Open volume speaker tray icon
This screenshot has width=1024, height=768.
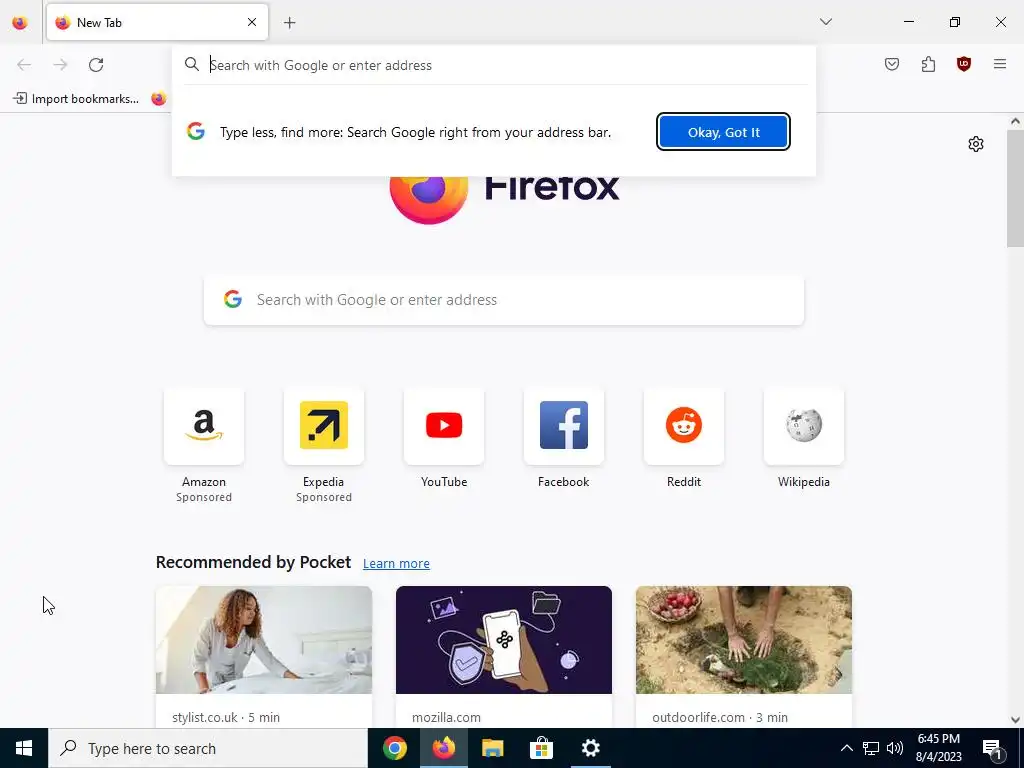click(x=895, y=748)
